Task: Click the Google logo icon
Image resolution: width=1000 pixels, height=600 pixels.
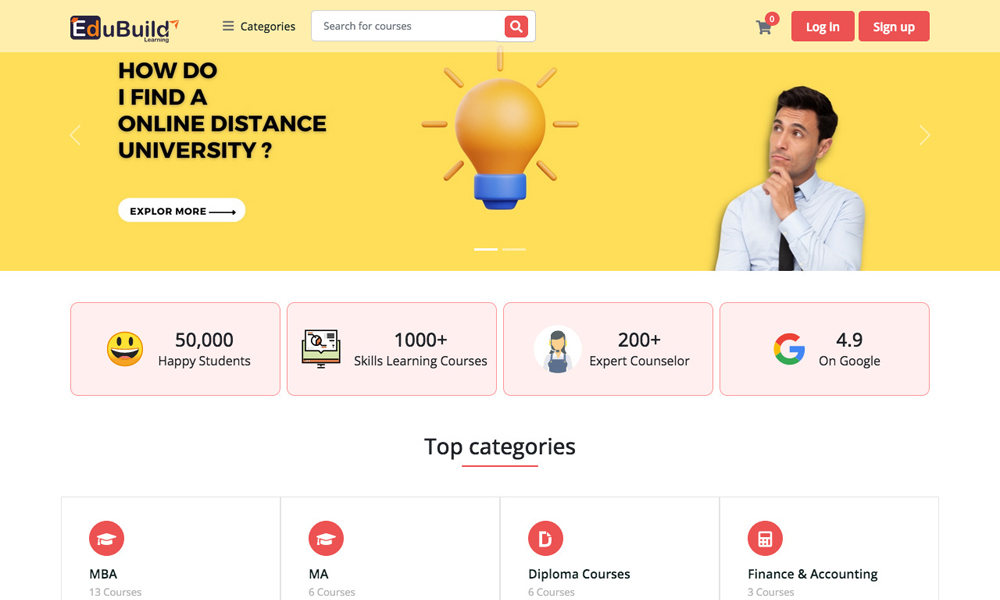Action: click(x=790, y=349)
